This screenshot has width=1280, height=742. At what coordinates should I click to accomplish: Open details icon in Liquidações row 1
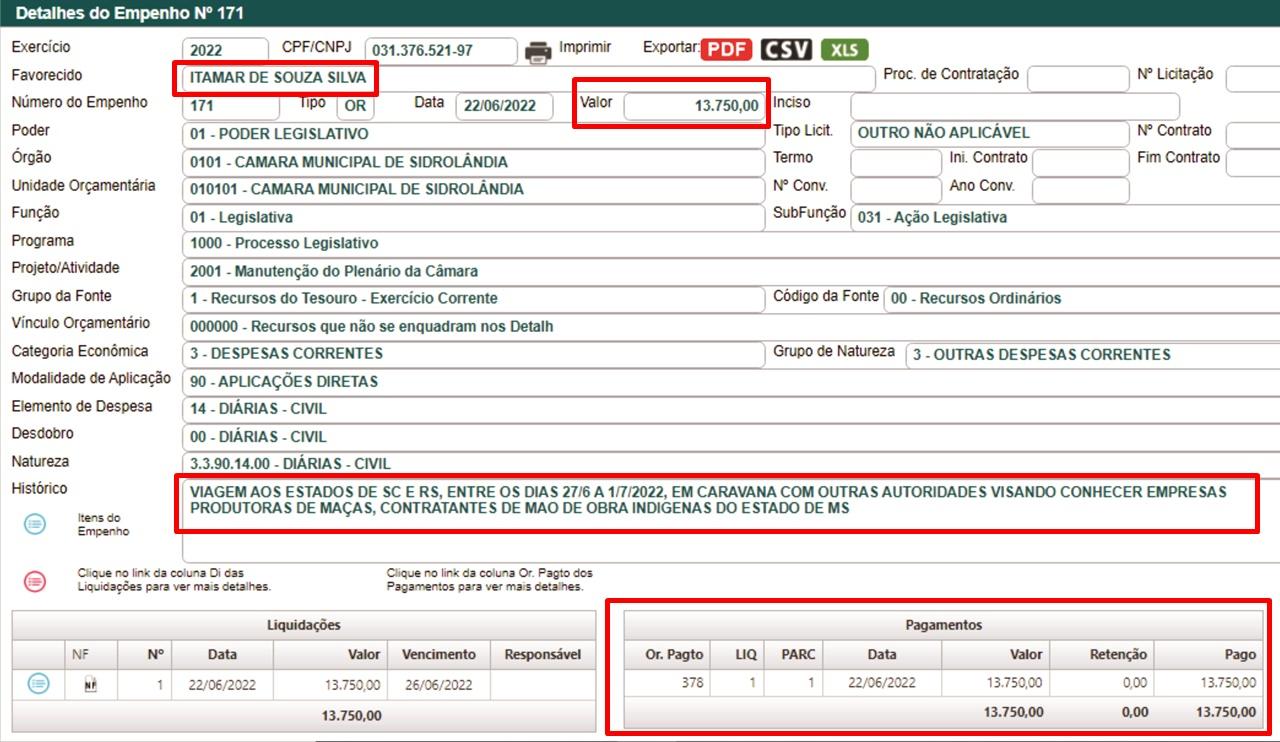coord(38,684)
